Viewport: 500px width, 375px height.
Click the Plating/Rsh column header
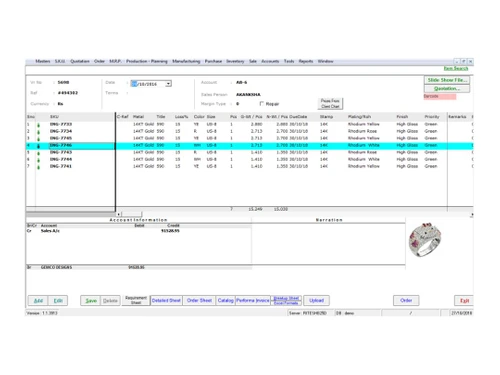(359, 117)
